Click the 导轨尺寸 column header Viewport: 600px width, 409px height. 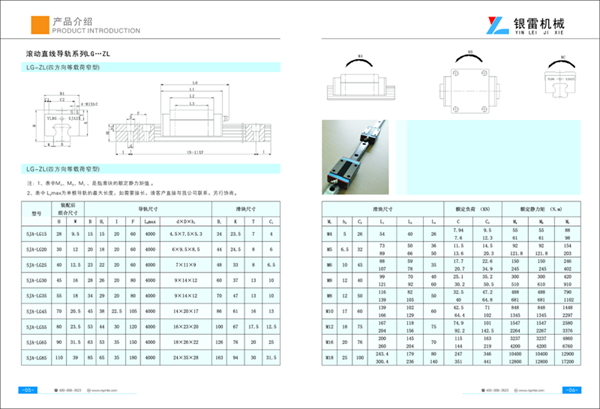click(x=146, y=208)
